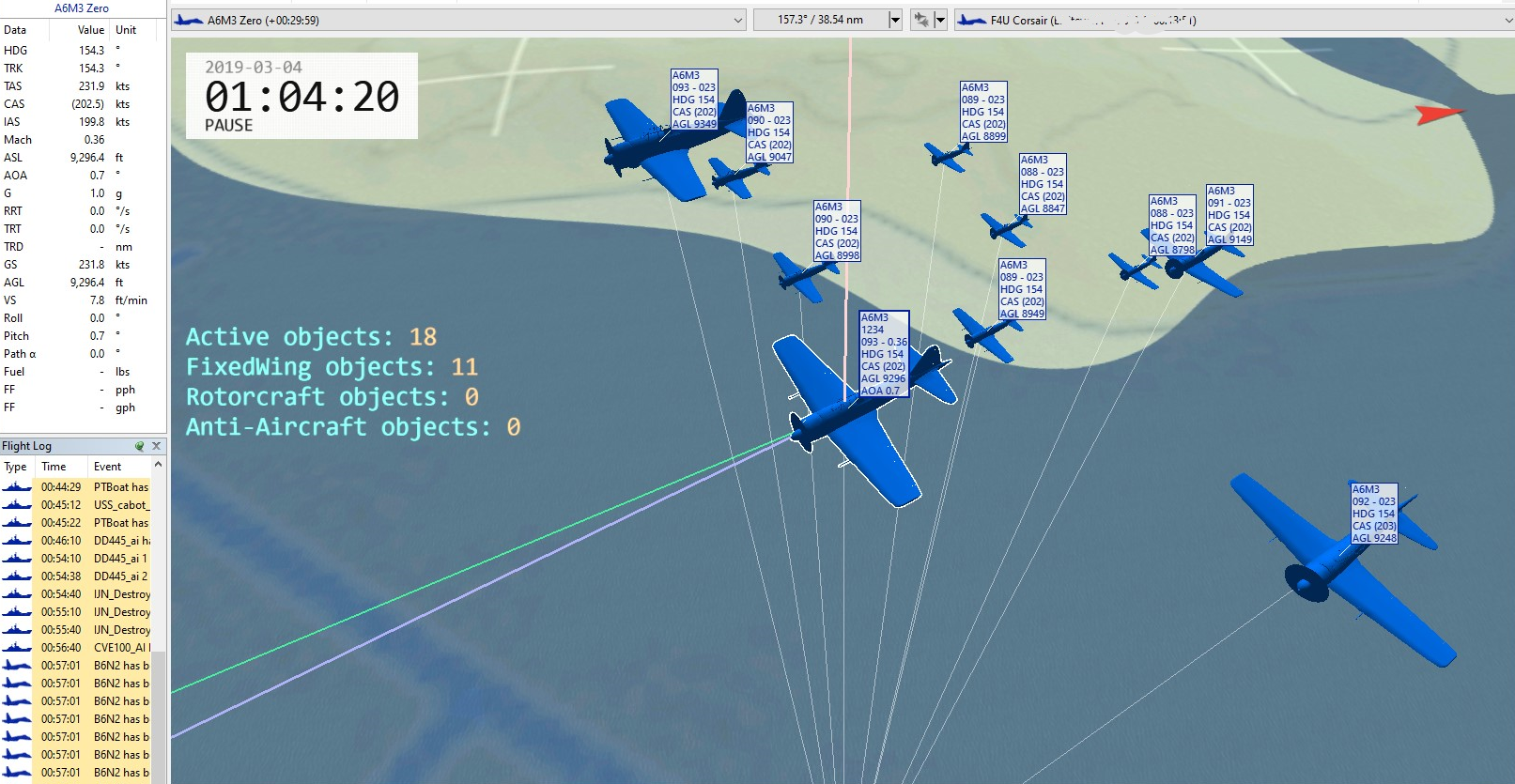The width and height of the screenshot is (1515, 784).
Task: Click the ship icon next to 00:55:40
Action: 16,629
